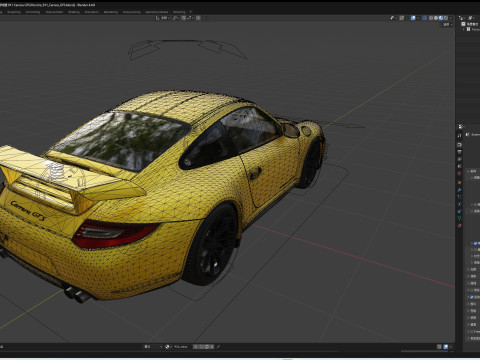The height and width of the screenshot is (360, 480).
Task: Open the Scene properties tab
Action: (460, 166)
